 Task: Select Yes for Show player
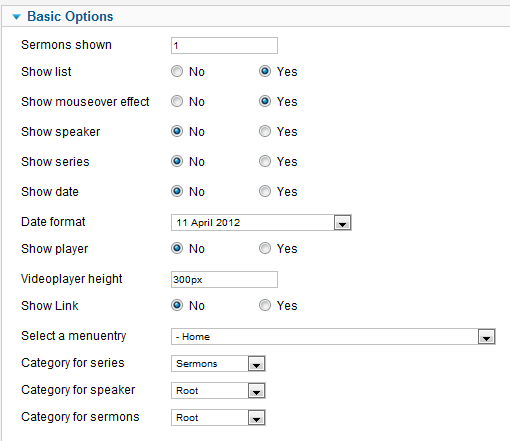pyautogui.click(x=265, y=248)
